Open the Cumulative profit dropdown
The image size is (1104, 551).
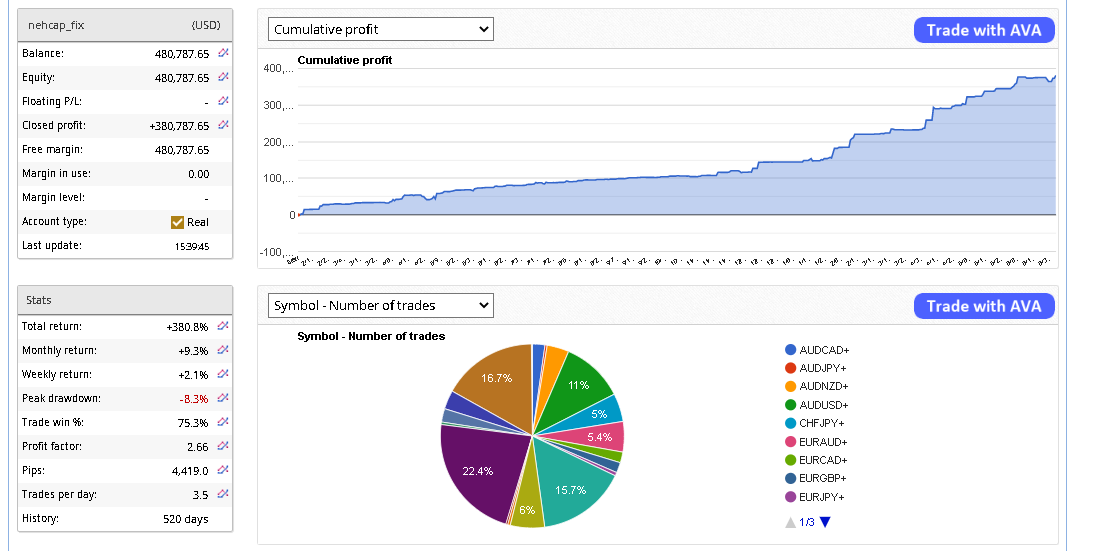381,30
